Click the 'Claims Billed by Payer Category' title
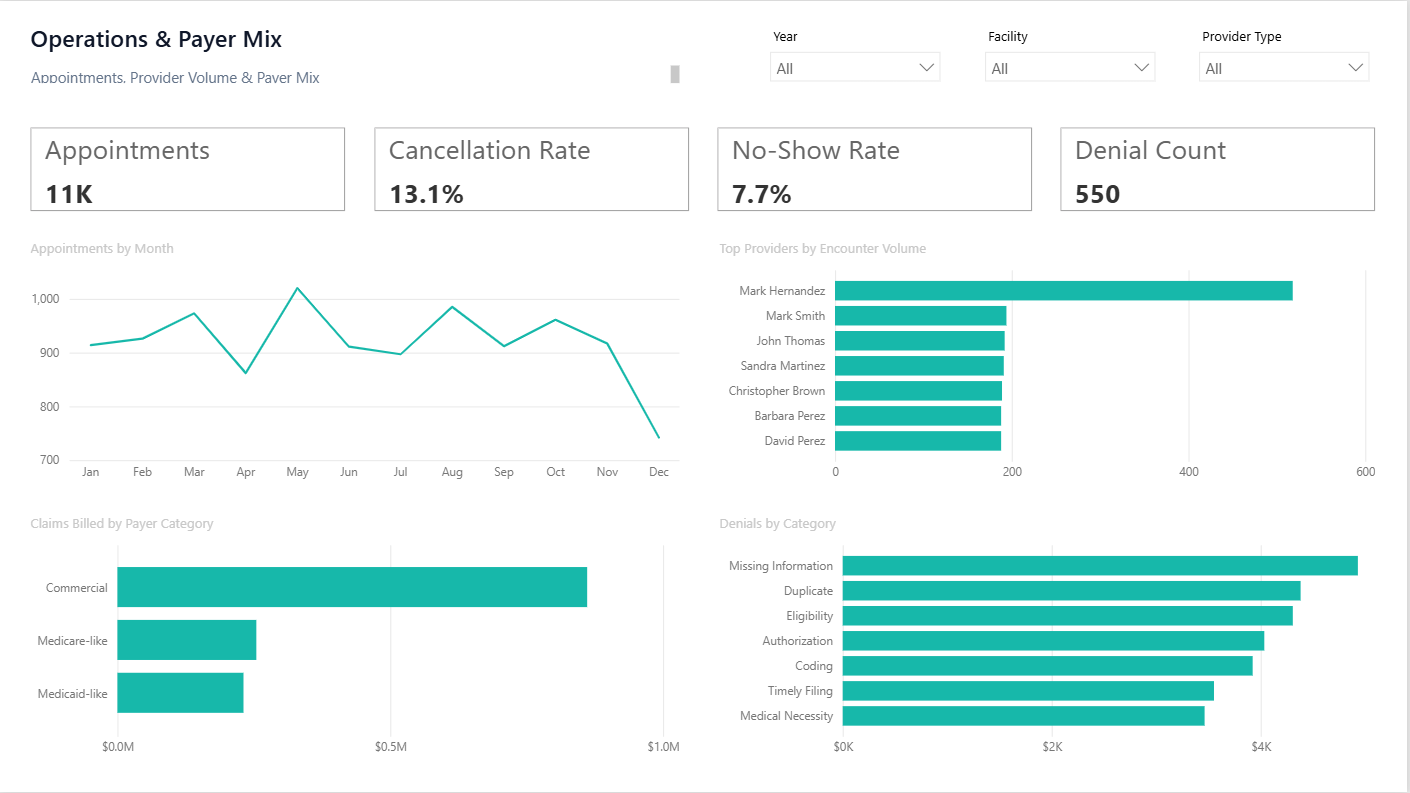 click(122, 524)
